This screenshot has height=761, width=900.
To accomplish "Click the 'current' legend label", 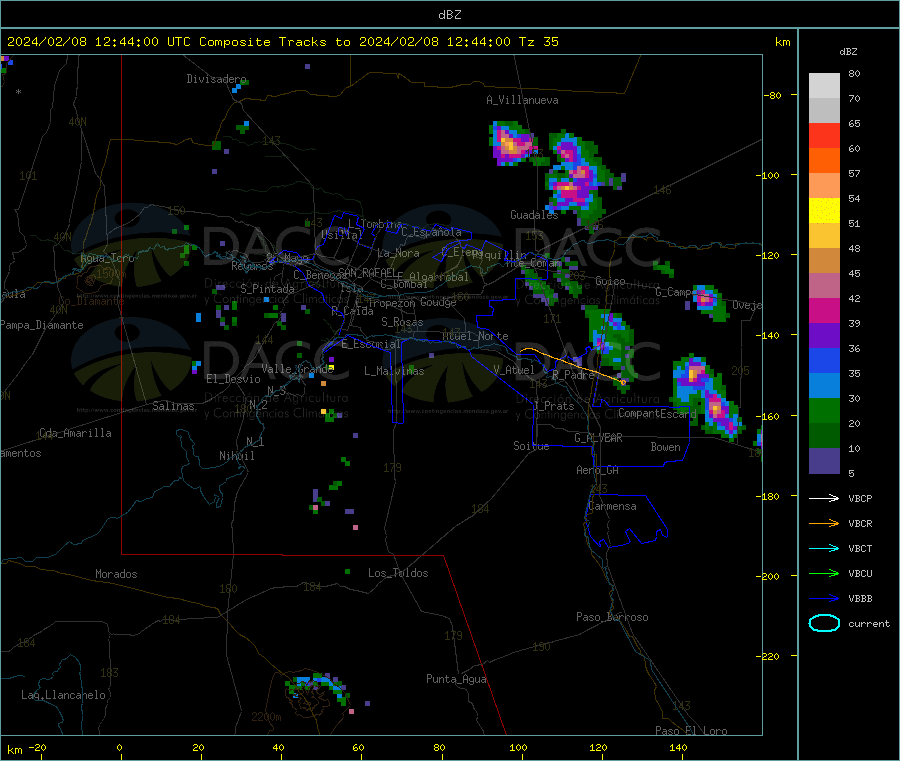I will point(869,624).
